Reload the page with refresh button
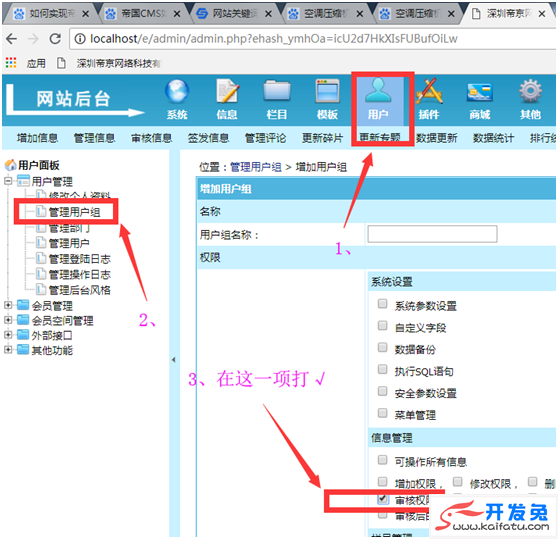The width and height of the screenshot is (558, 539). click(x=55, y=38)
